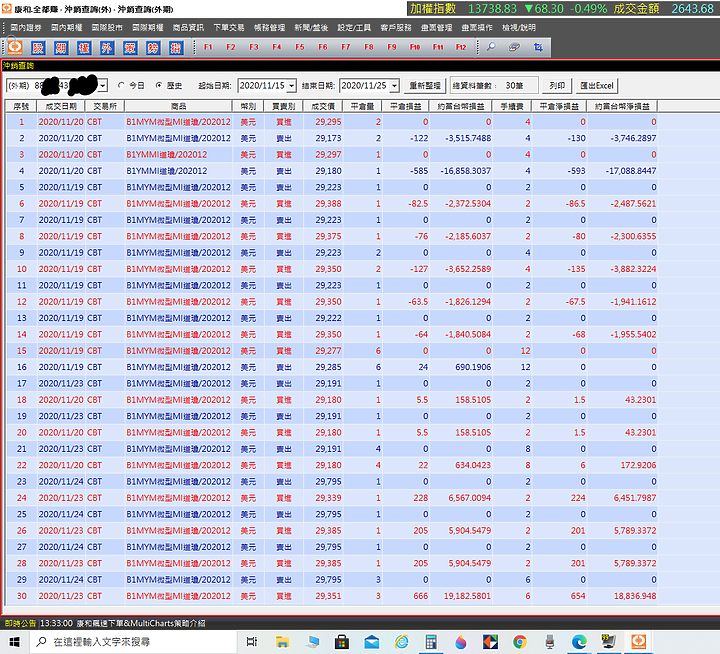Click inside the 起始日期 field showing 2020/11/15

click(x=262, y=86)
